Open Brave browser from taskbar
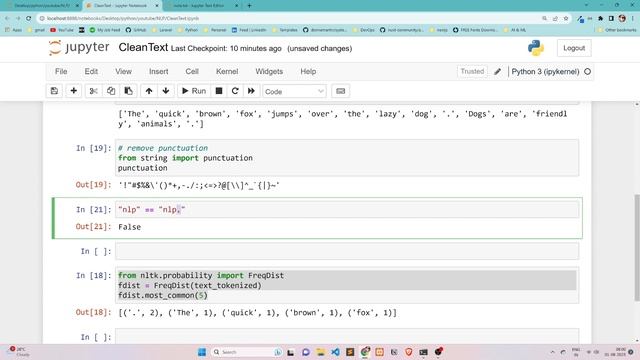 [409, 352]
